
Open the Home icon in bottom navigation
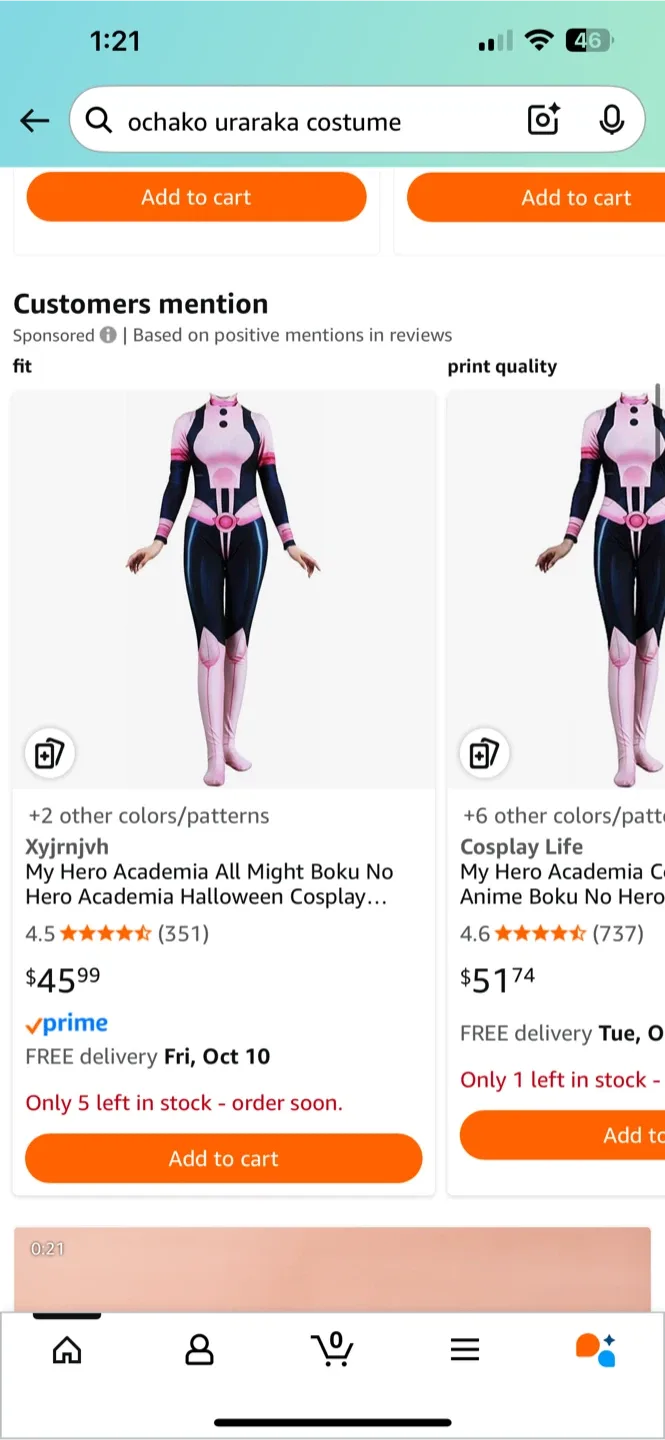point(66,1350)
